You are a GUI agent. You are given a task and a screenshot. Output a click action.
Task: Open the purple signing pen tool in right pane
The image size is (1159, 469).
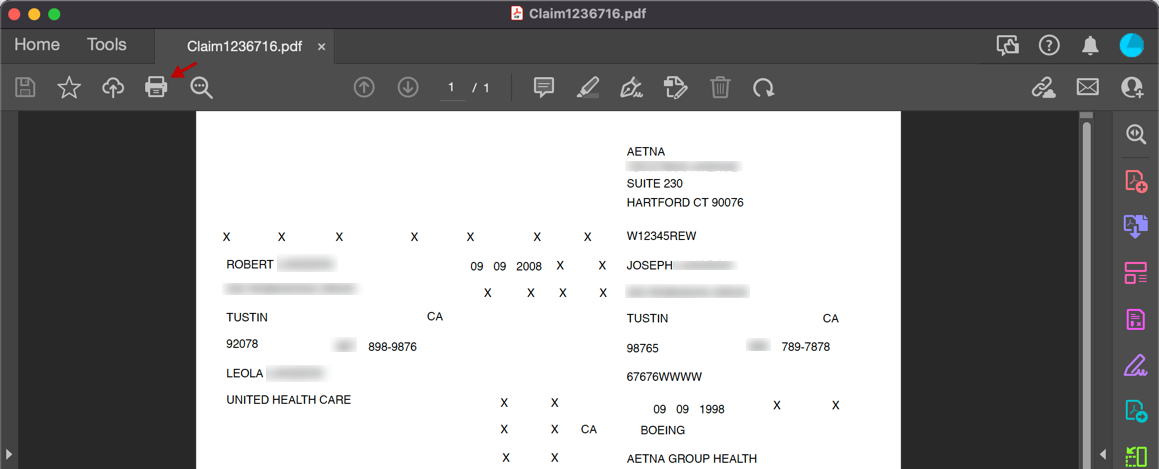(x=1135, y=365)
